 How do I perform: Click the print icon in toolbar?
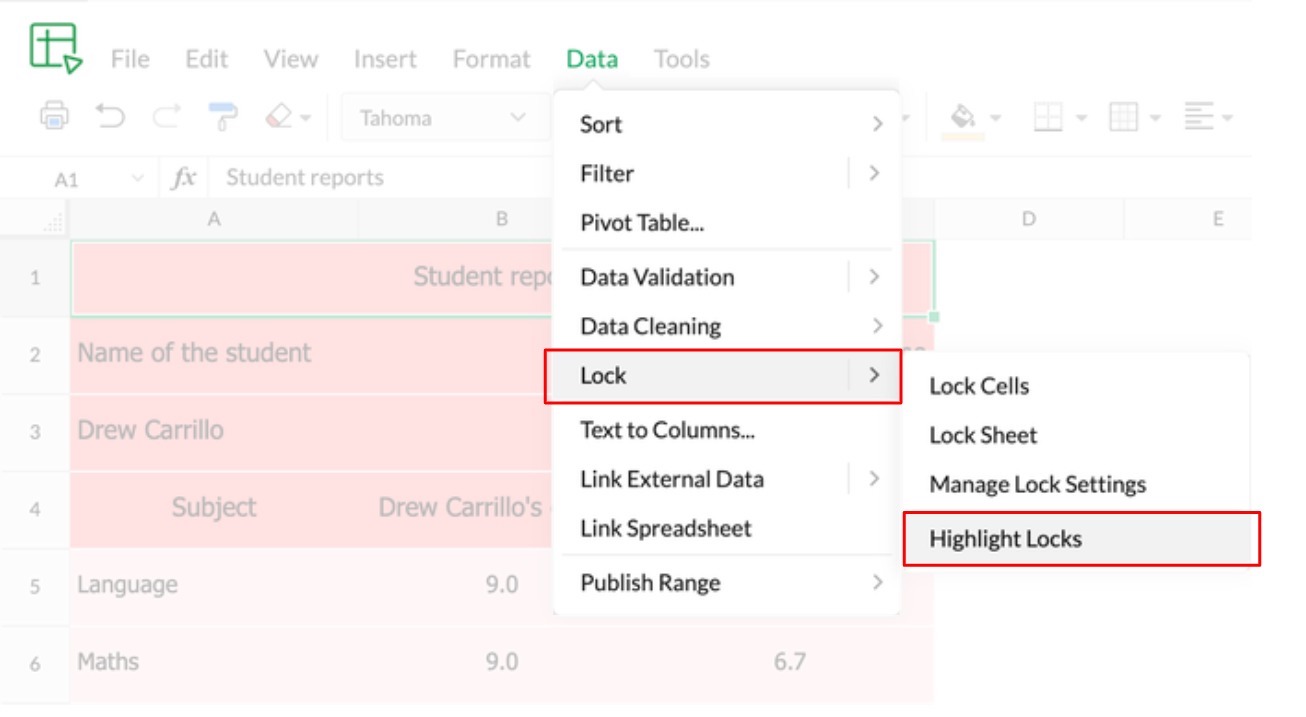pyautogui.click(x=54, y=116)
